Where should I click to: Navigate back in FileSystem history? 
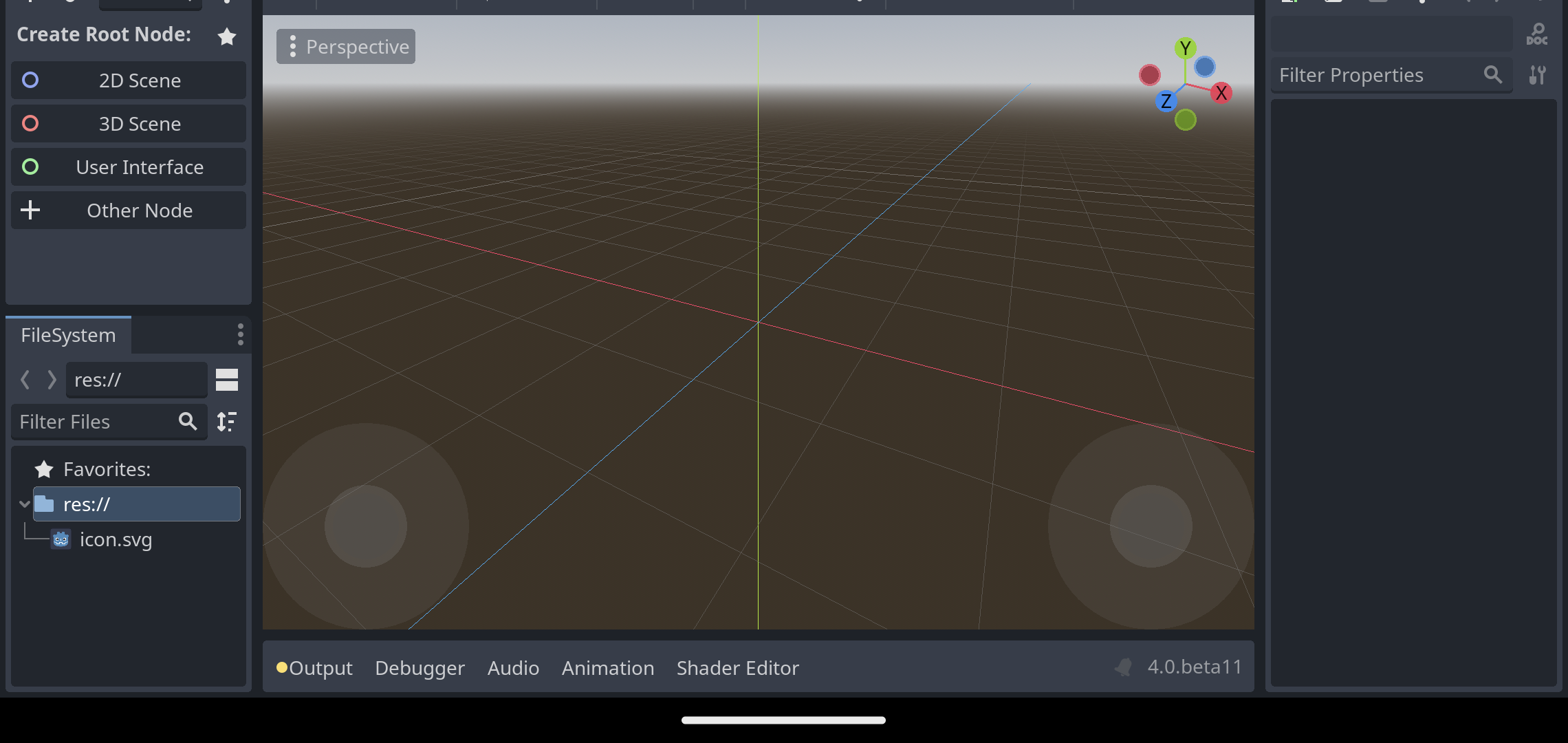(x=25, y=379)
